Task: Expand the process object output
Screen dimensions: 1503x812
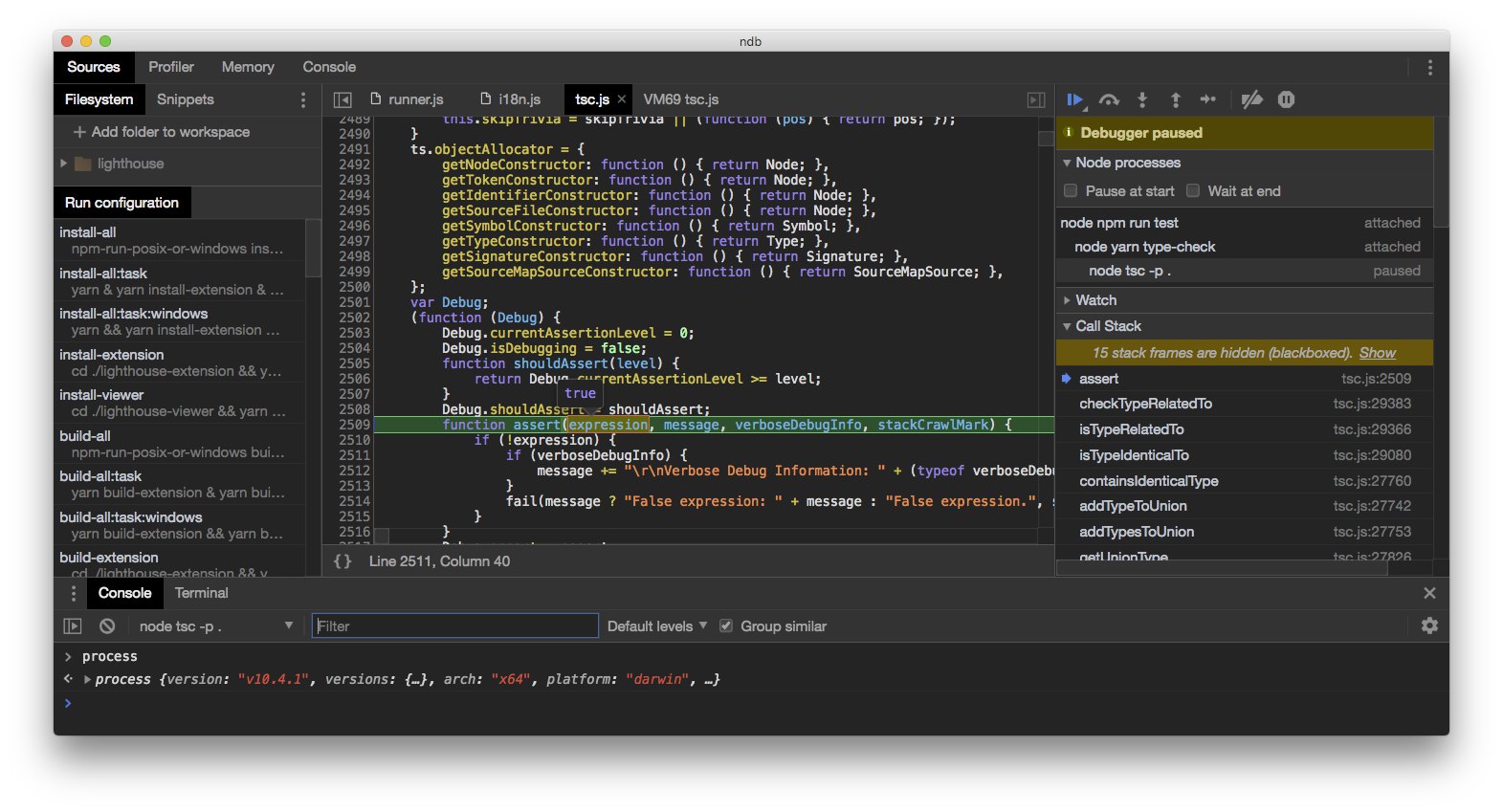Action: coord(88,679)
